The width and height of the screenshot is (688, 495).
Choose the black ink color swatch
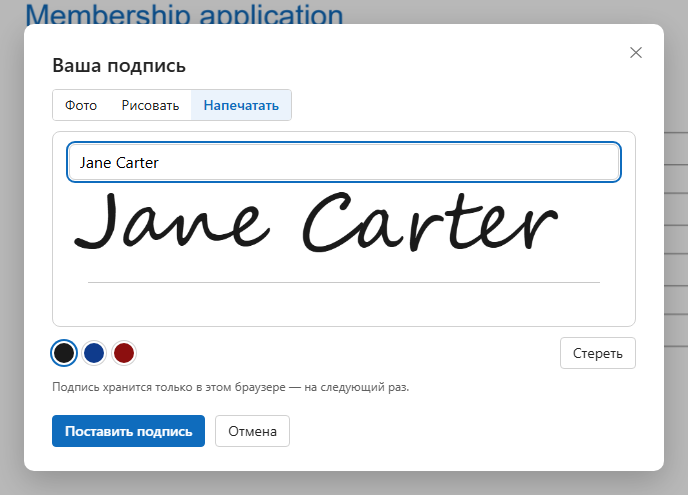tap(64, 353)
